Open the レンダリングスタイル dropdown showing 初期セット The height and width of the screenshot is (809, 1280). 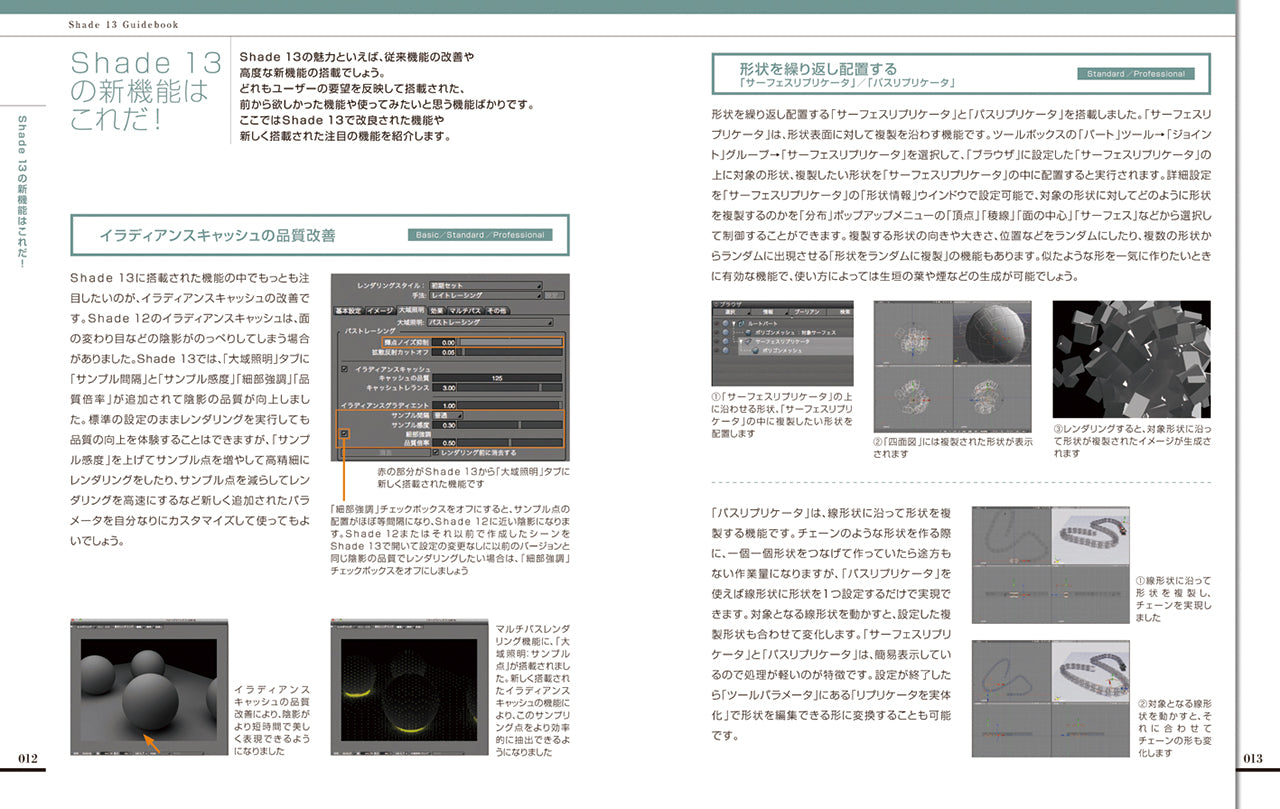point(486,286)
